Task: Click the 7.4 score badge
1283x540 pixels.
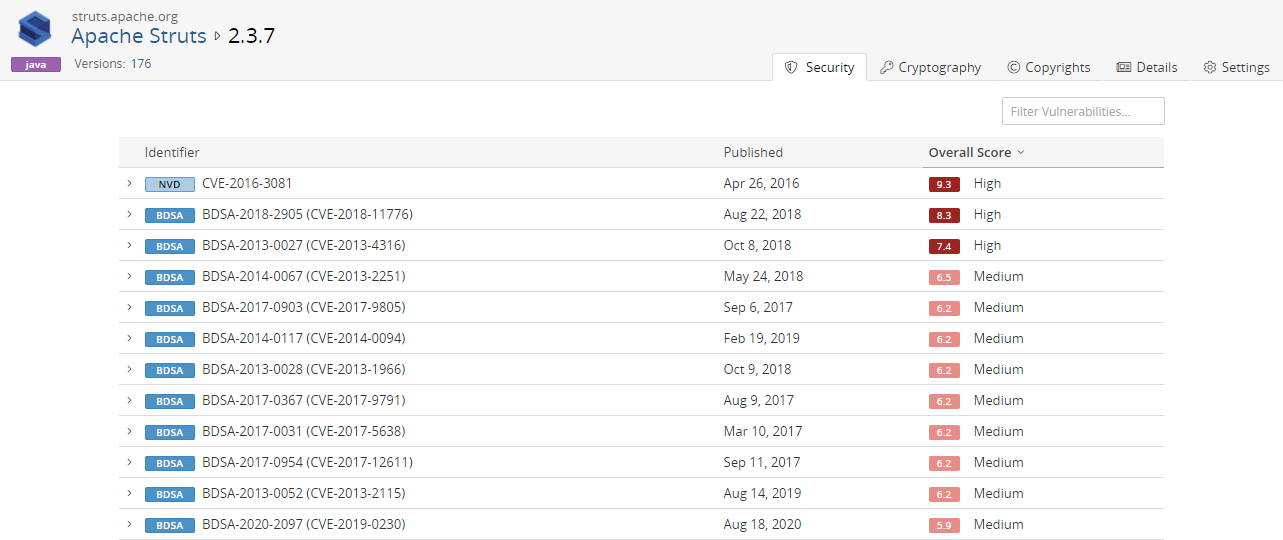Action: tap(944, 246)
